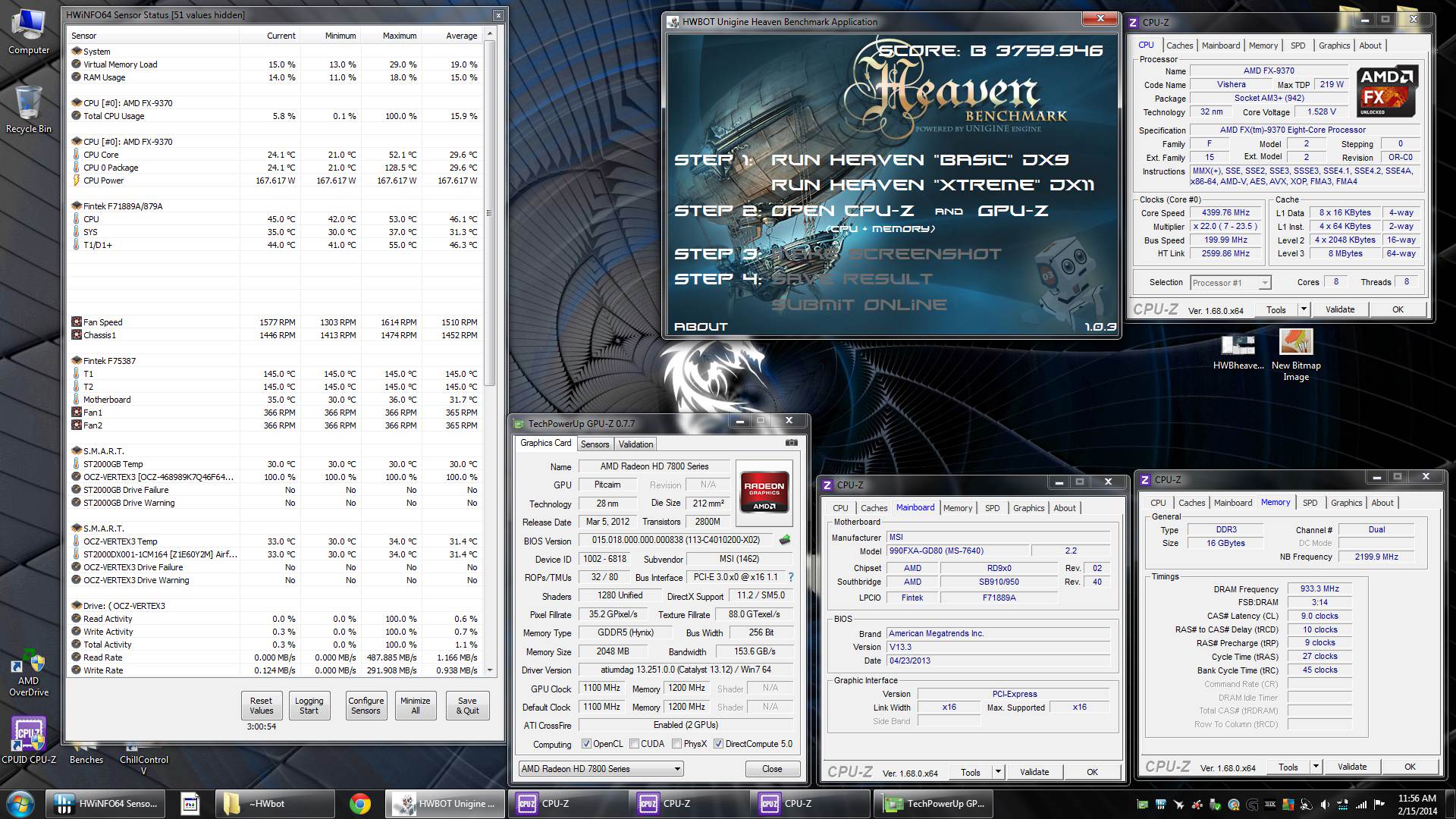This screenshot has width=1456, height=819.
Task: Switch to the Sensors tab in GPU-Z
Action: pos(595,444)
